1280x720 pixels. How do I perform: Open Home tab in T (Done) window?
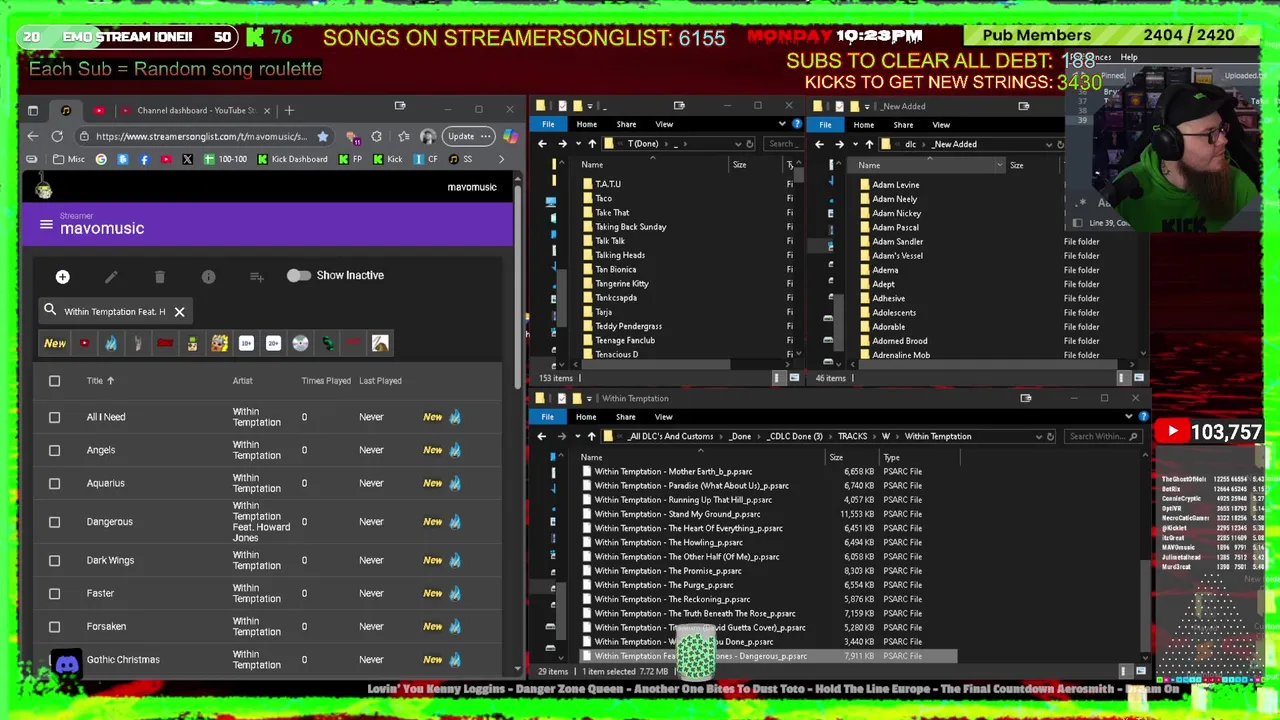click(586, 124)
